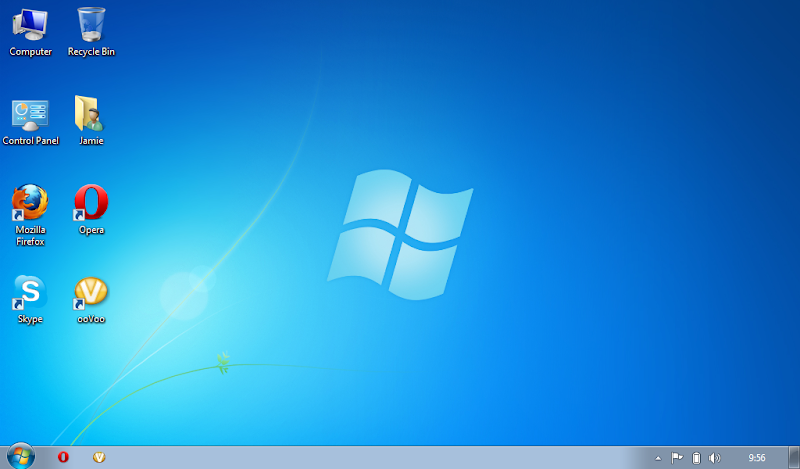Click the 9:56 taskbar clock
The width and height of the screenshot is (800, 469).
coord(757,458)
